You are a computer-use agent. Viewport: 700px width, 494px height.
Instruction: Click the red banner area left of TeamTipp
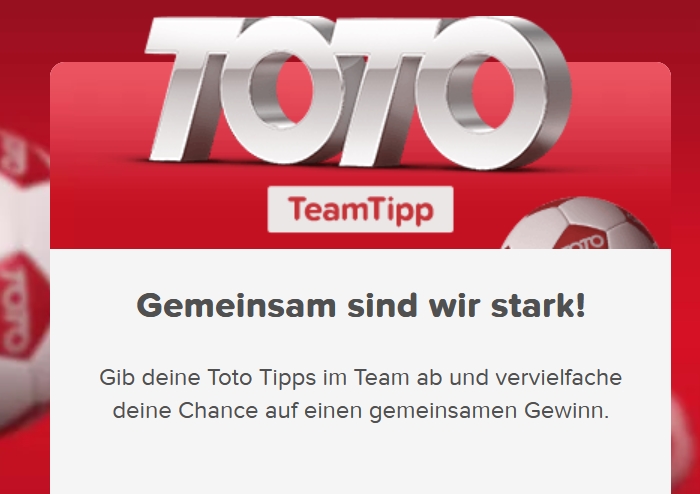pos(158,208)
